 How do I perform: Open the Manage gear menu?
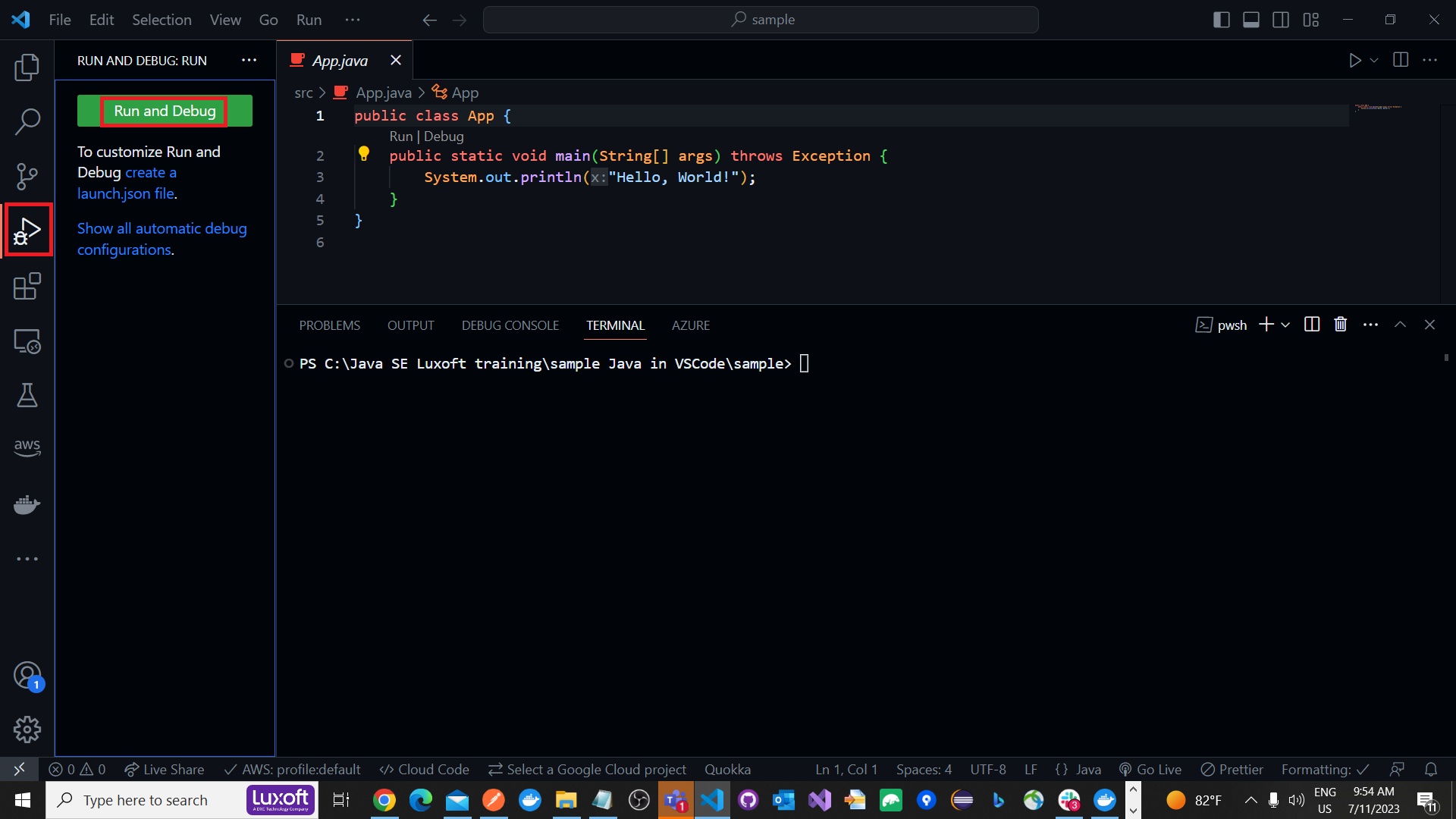27,730
